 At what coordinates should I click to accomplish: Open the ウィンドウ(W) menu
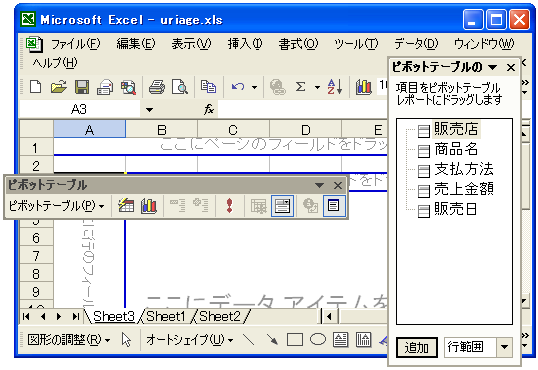pyautogui.click(x=484, y=44)
